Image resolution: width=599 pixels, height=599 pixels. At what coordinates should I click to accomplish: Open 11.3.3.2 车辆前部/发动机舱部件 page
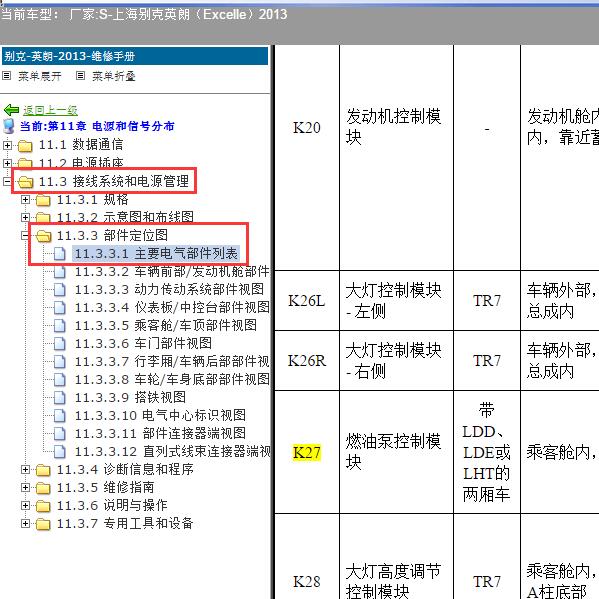(172, 271)
